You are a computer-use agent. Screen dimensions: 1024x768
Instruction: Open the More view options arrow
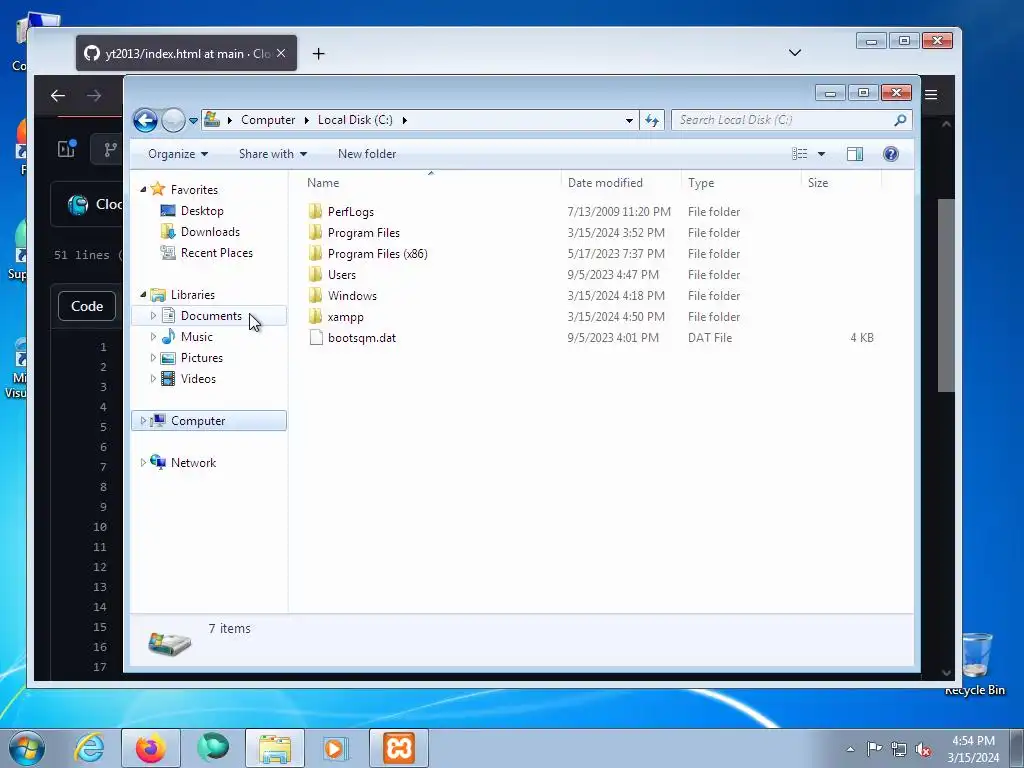tap(822, 154)
